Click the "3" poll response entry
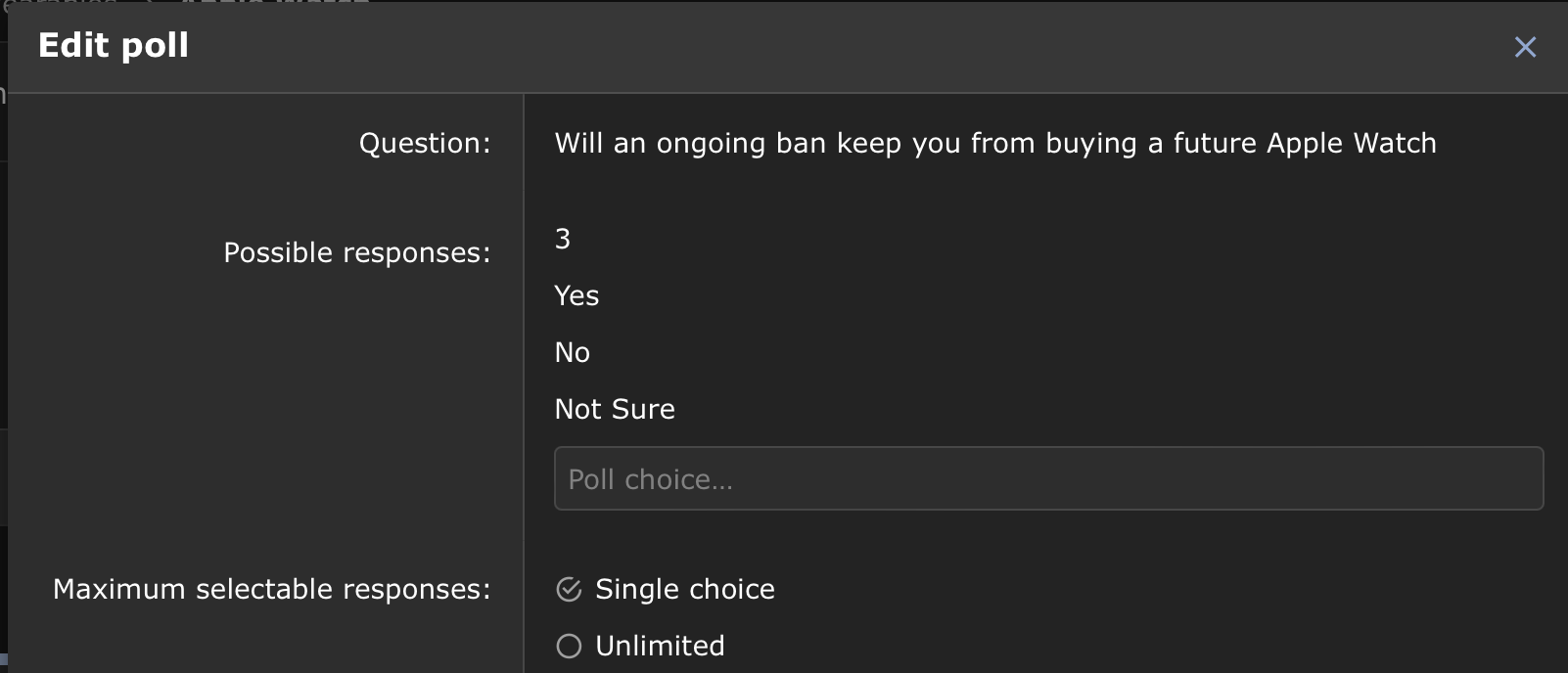1568x673 pixels. (x=563, y=239)
